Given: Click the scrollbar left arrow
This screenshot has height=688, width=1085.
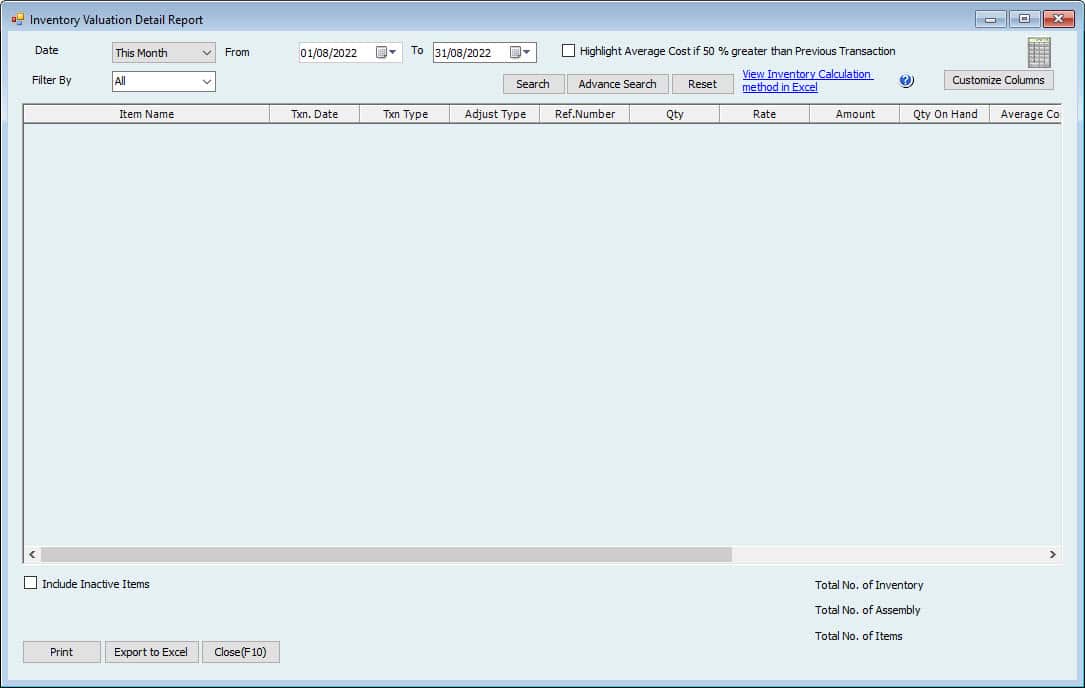Looking at the screenshot, I should click(32, 554).
